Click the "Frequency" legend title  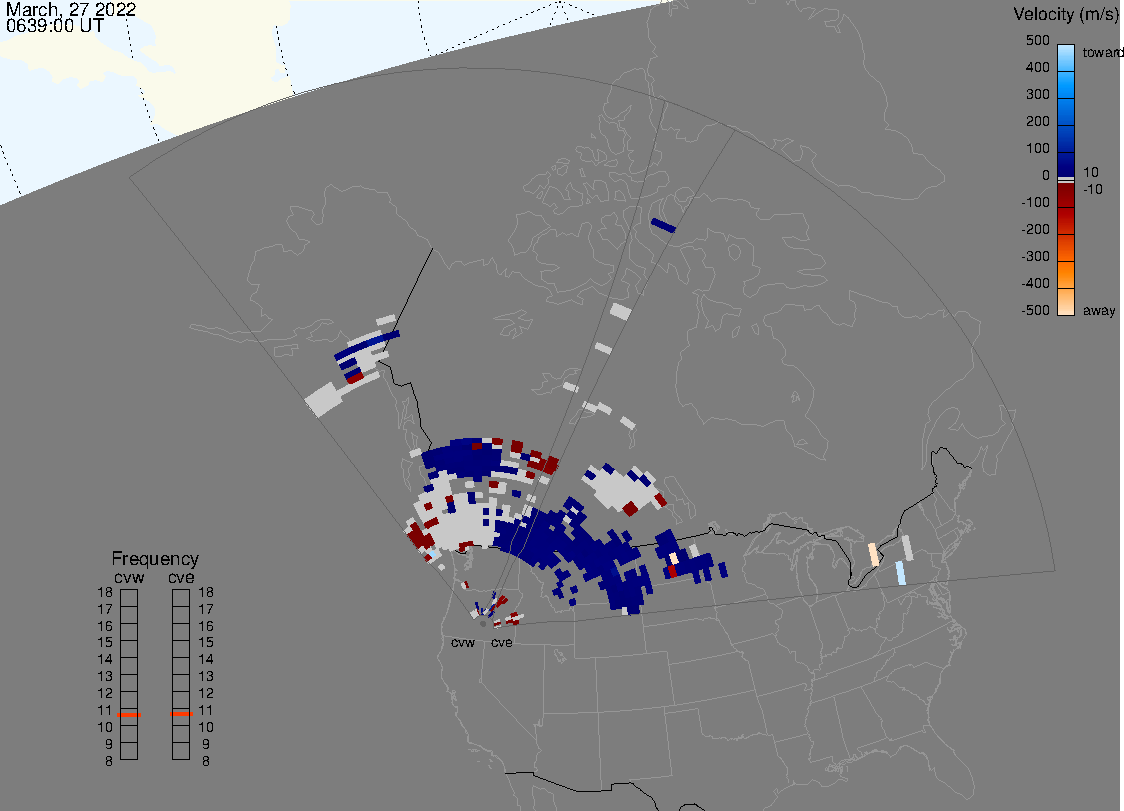(155, 559)
